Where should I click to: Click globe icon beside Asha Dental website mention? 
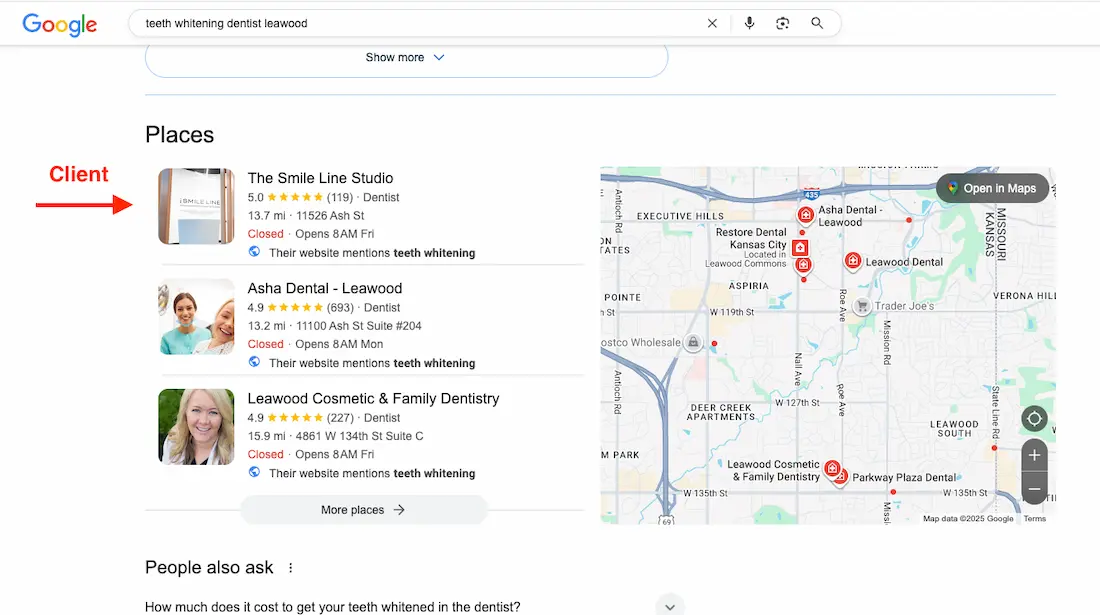[x=254, y=362]
